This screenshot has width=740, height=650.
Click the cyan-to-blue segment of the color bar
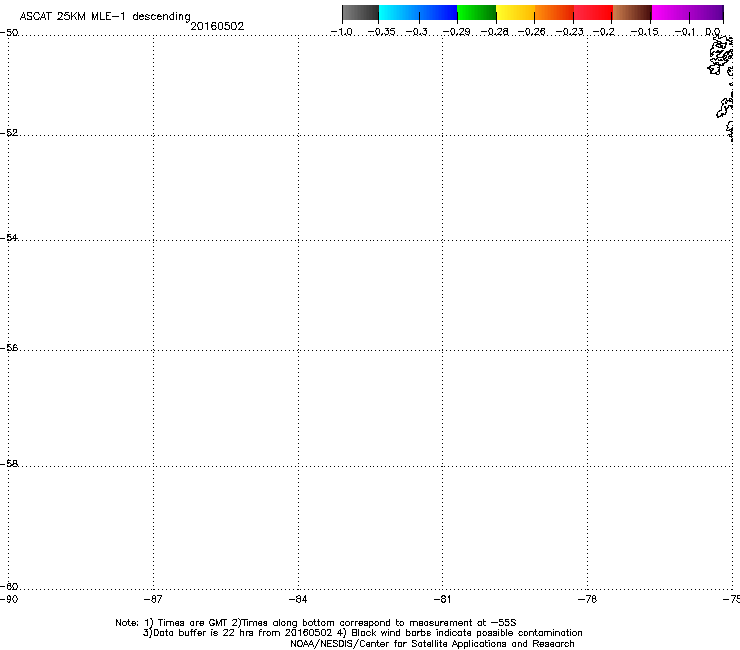418,12
